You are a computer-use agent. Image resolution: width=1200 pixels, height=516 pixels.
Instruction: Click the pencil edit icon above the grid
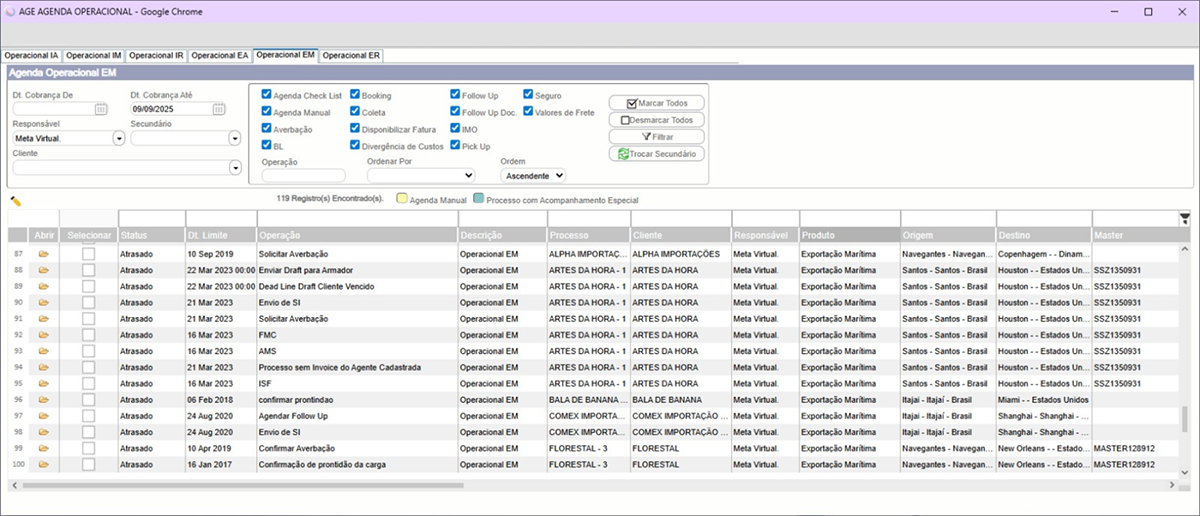click(x=16, y=201)
